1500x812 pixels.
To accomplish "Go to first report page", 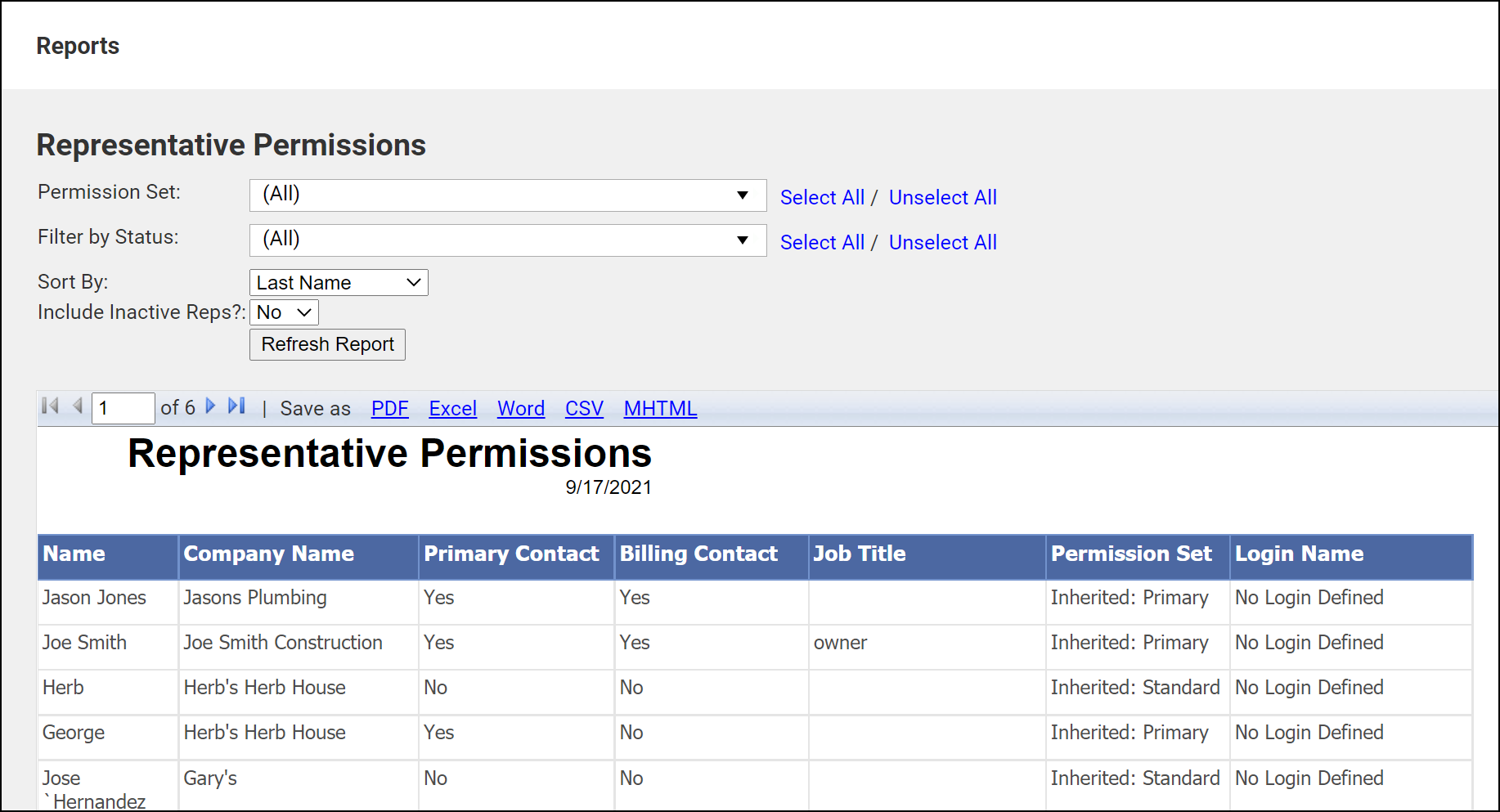I will 50,406.
